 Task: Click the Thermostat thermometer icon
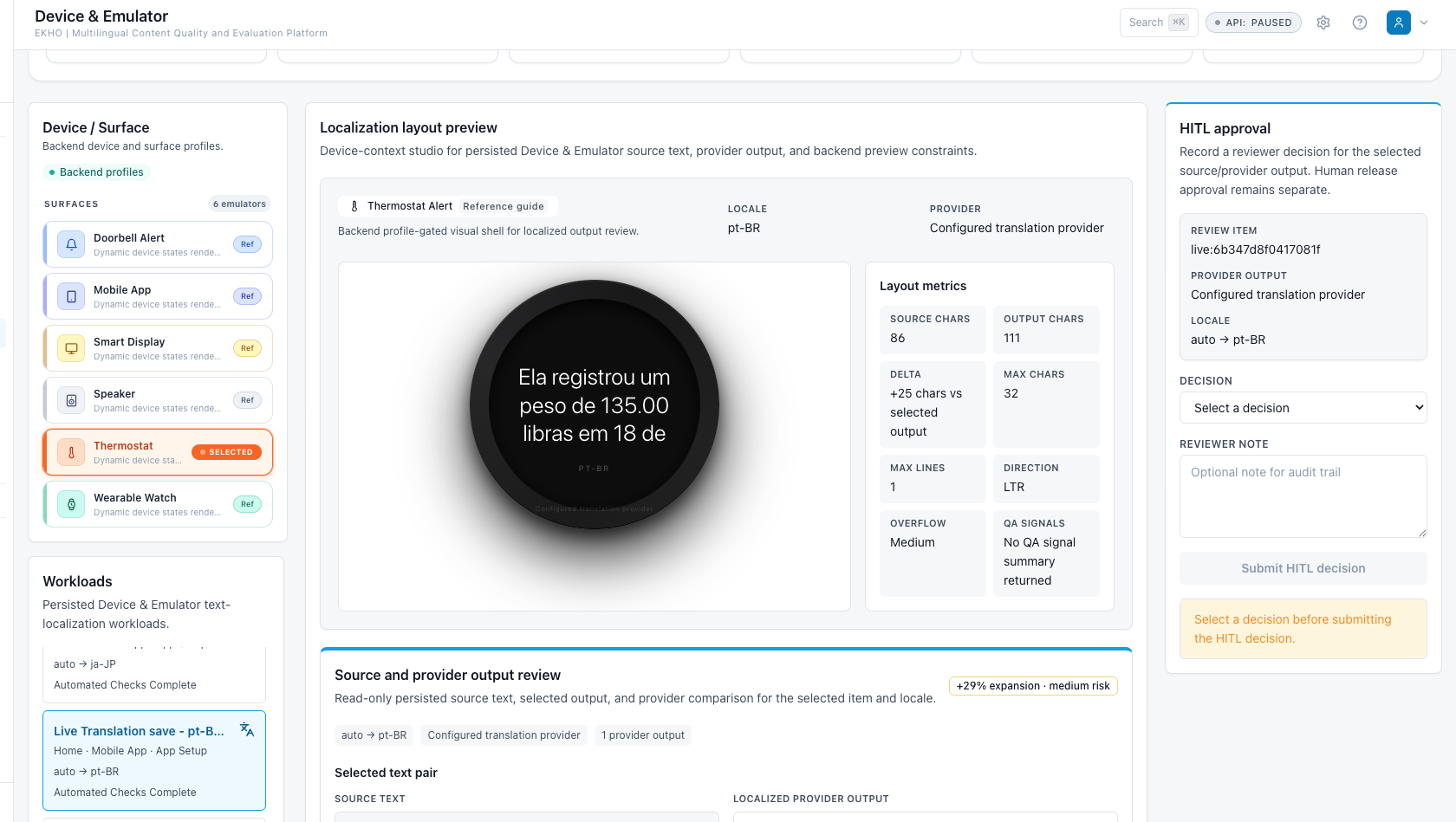[x=71, y=452]
